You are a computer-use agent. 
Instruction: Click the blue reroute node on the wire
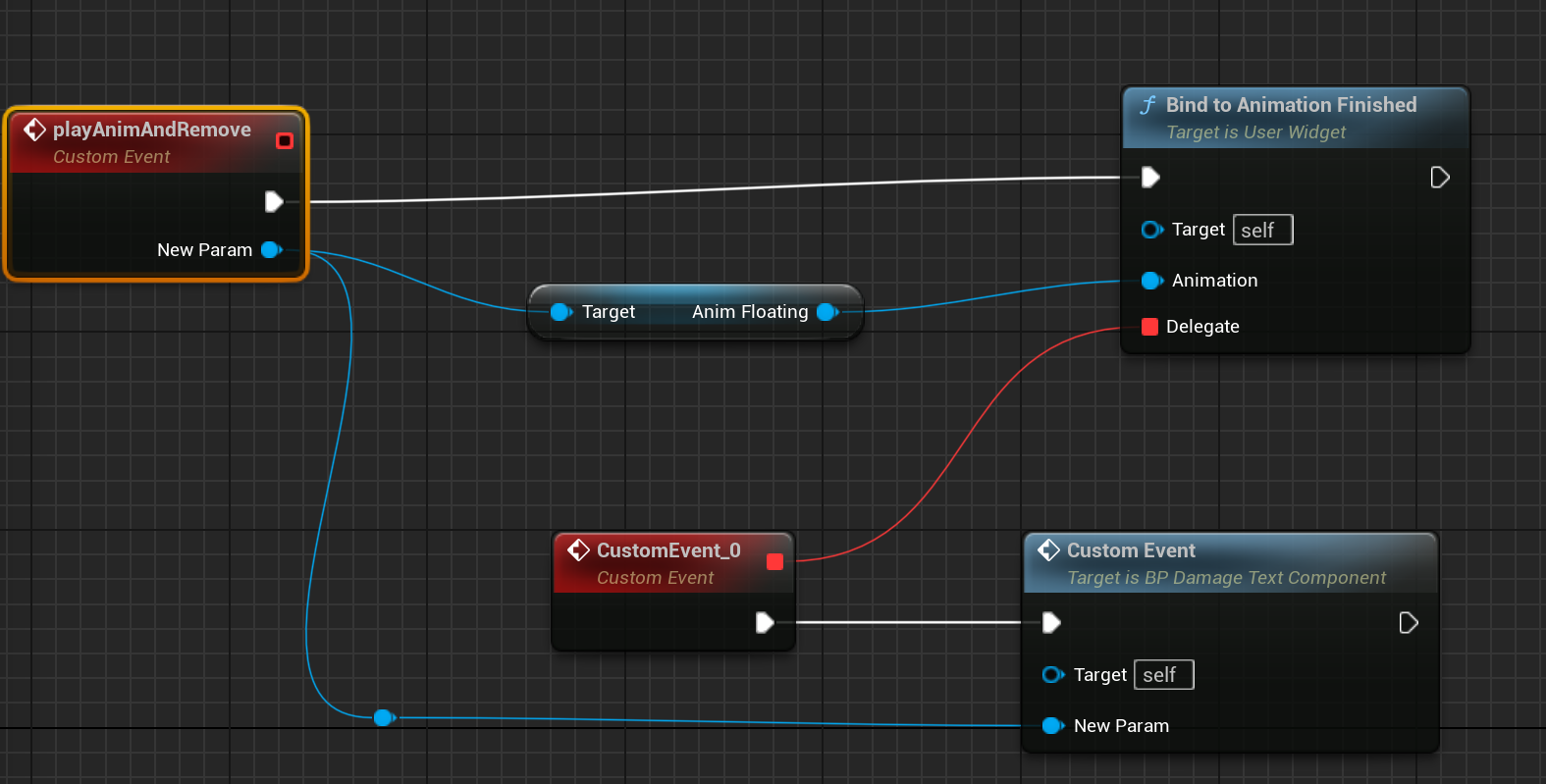384,718
